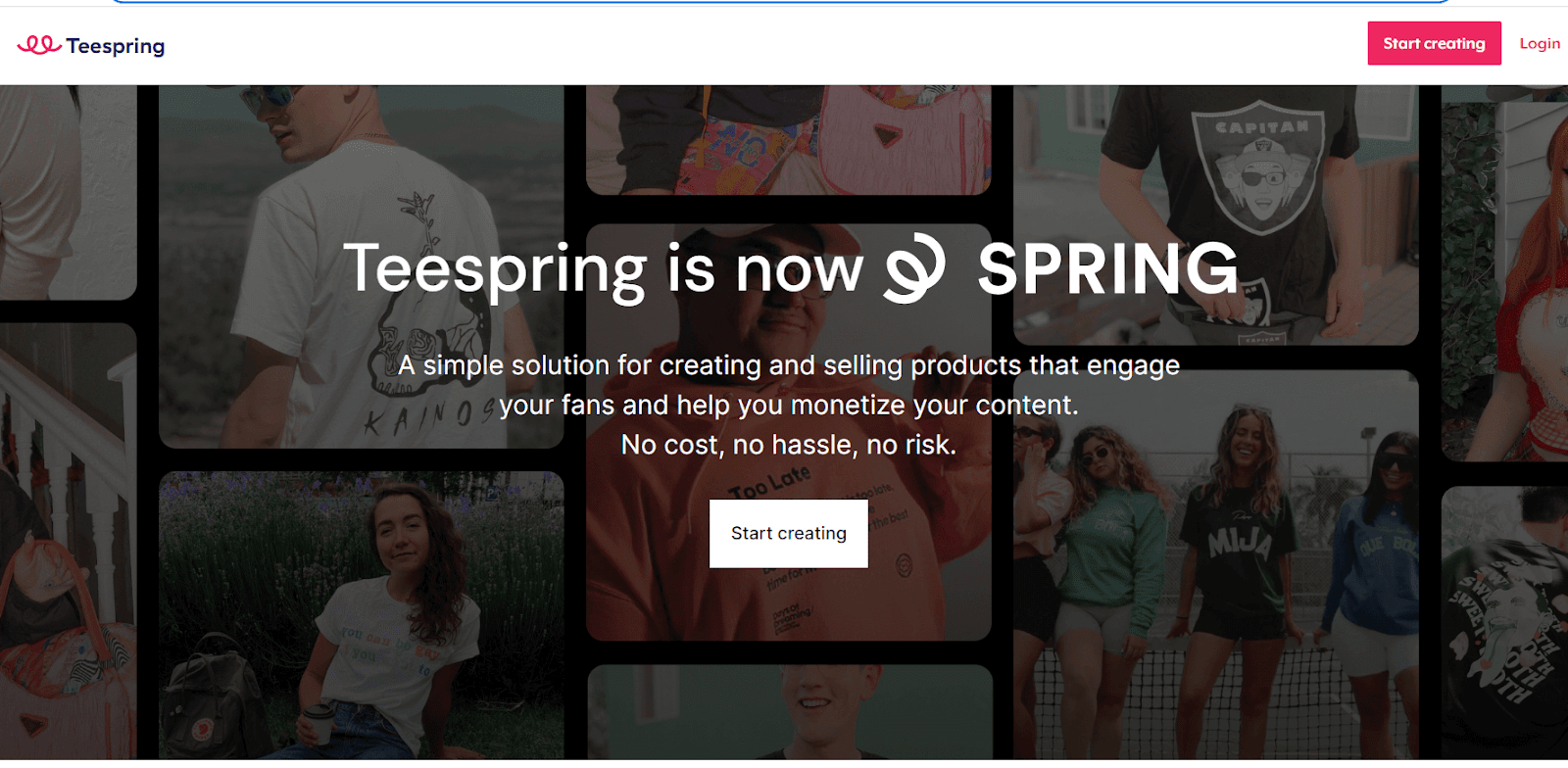
Task: Open the tennis court group photo
Action: 1215,588
